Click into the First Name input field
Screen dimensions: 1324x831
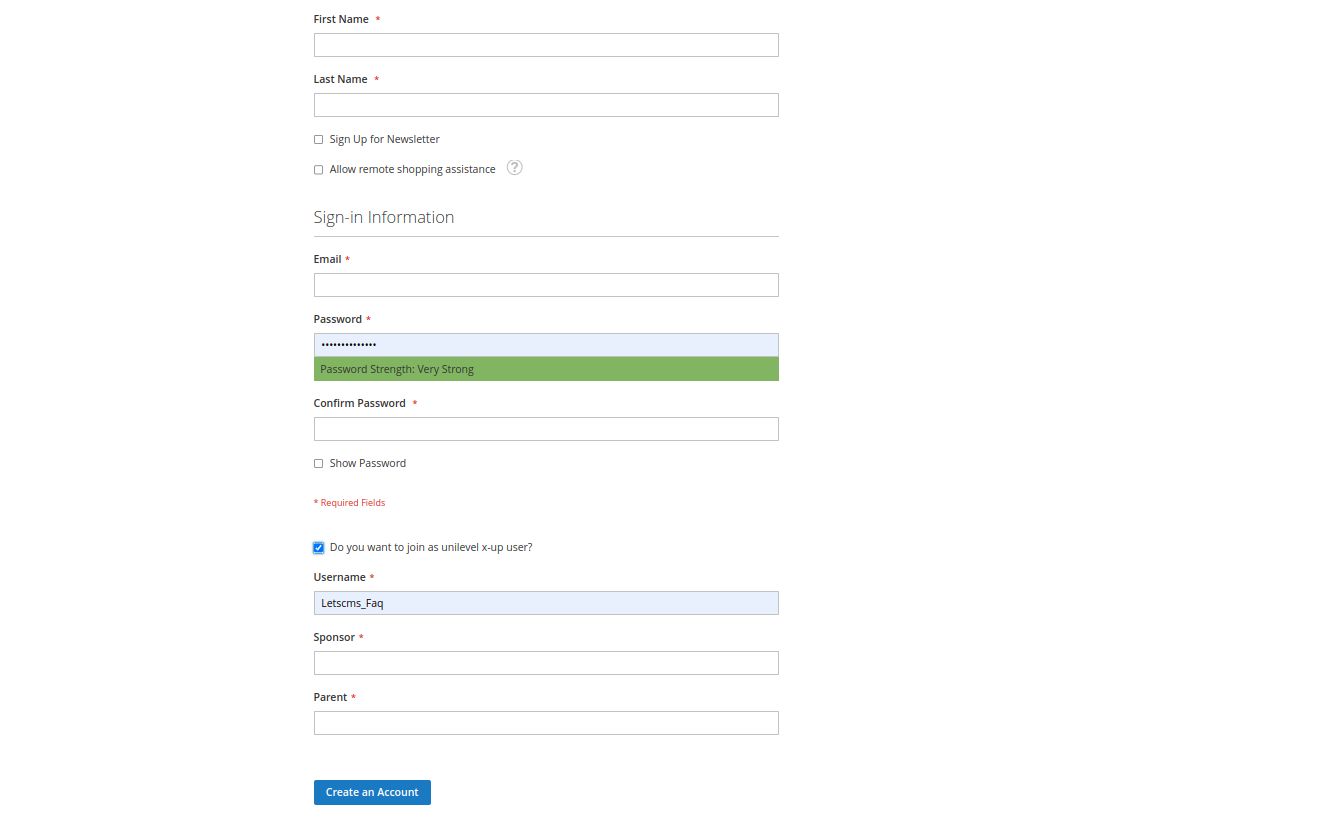click(546, 45)
